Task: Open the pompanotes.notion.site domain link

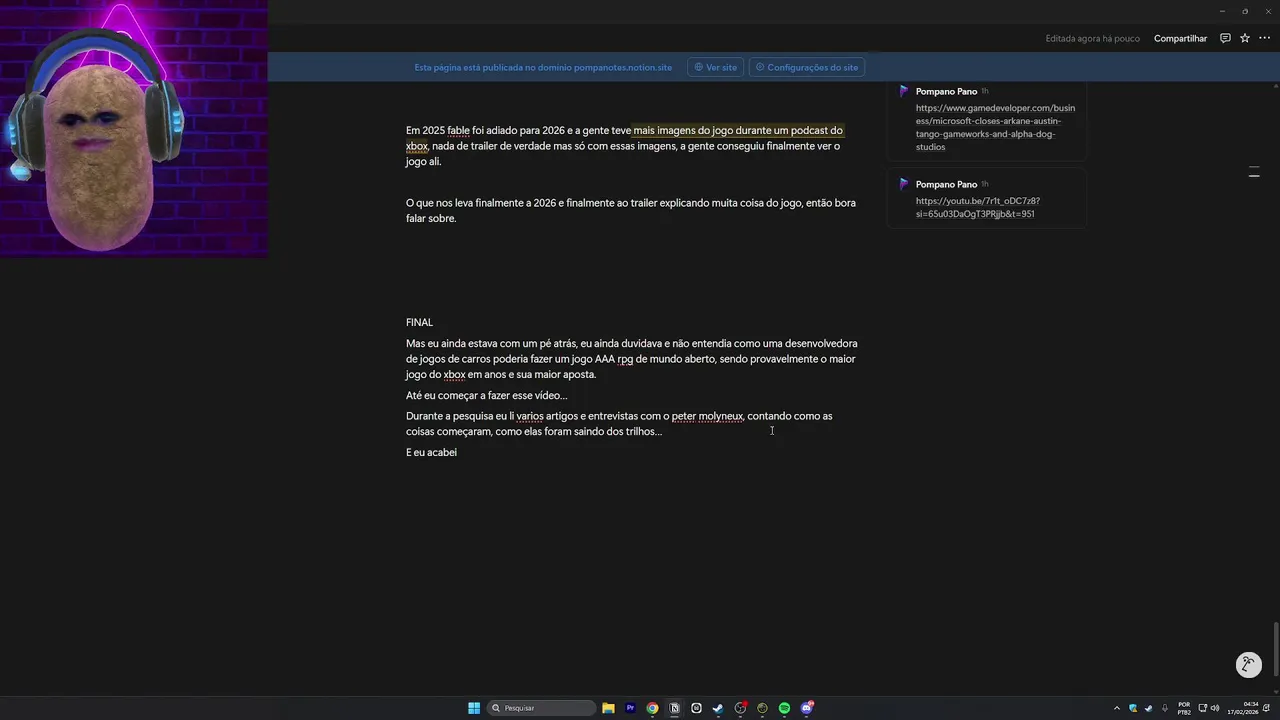Action: 623,67
